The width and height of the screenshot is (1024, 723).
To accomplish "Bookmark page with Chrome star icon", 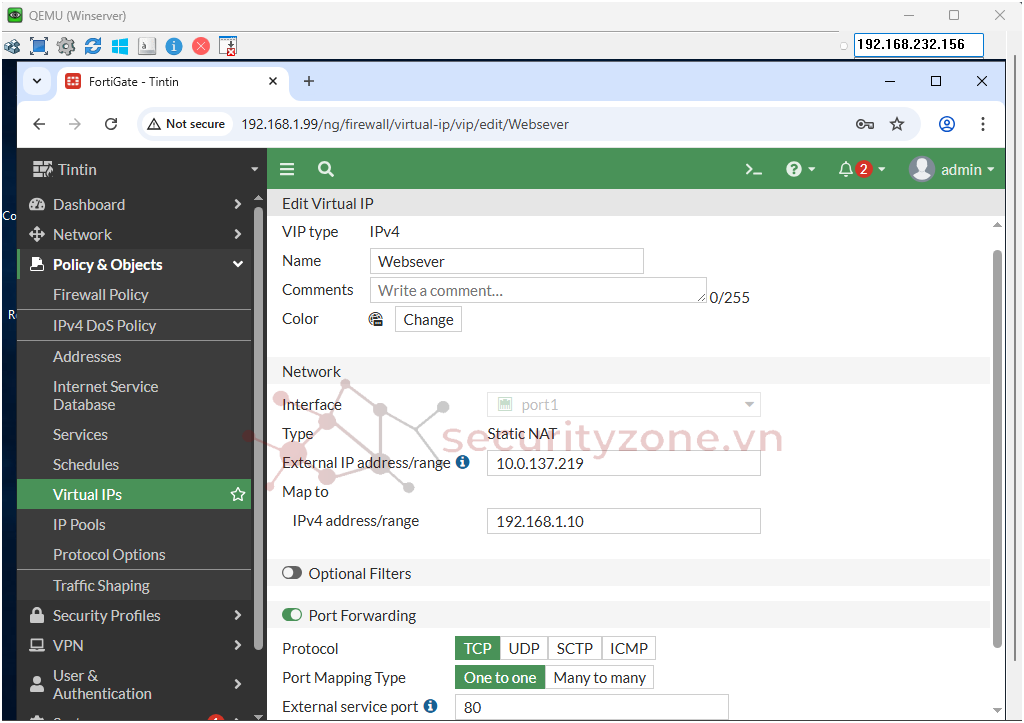I will (897, 124).
